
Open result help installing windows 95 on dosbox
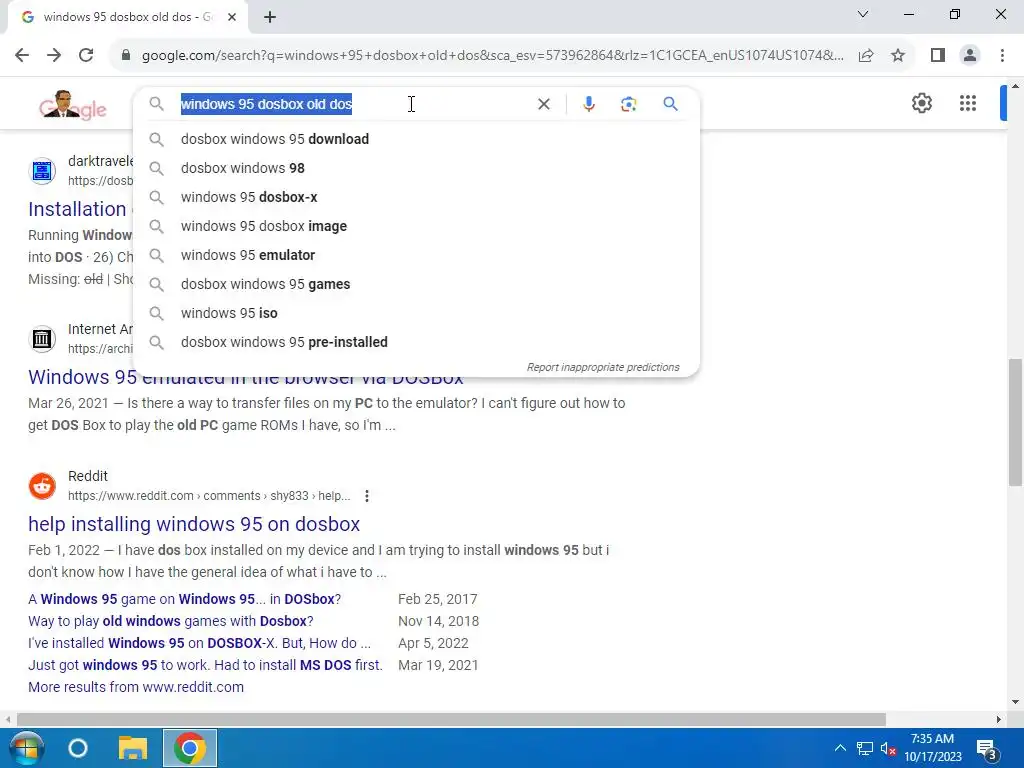point(194,524)
